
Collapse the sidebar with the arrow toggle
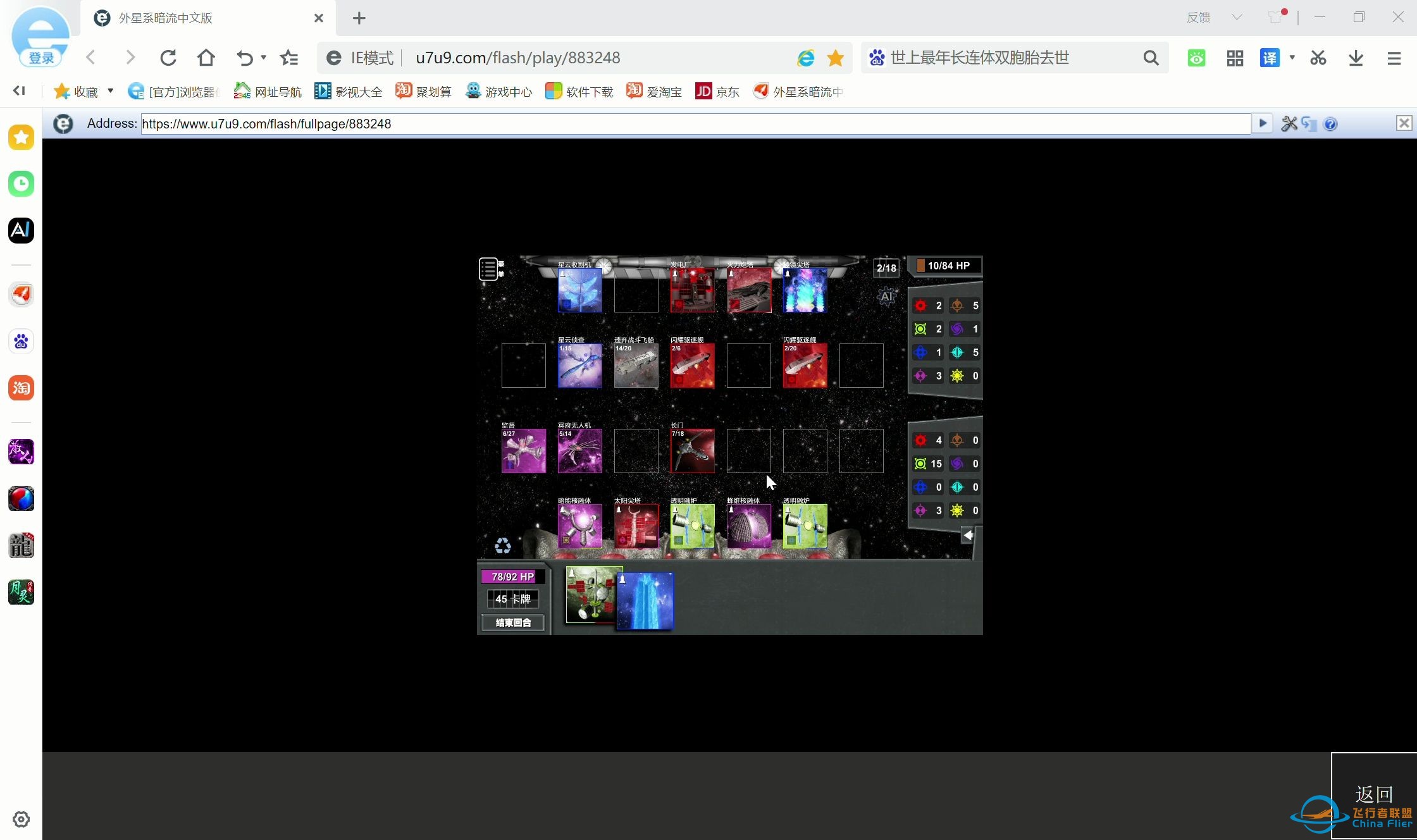[x=19, y=91]
